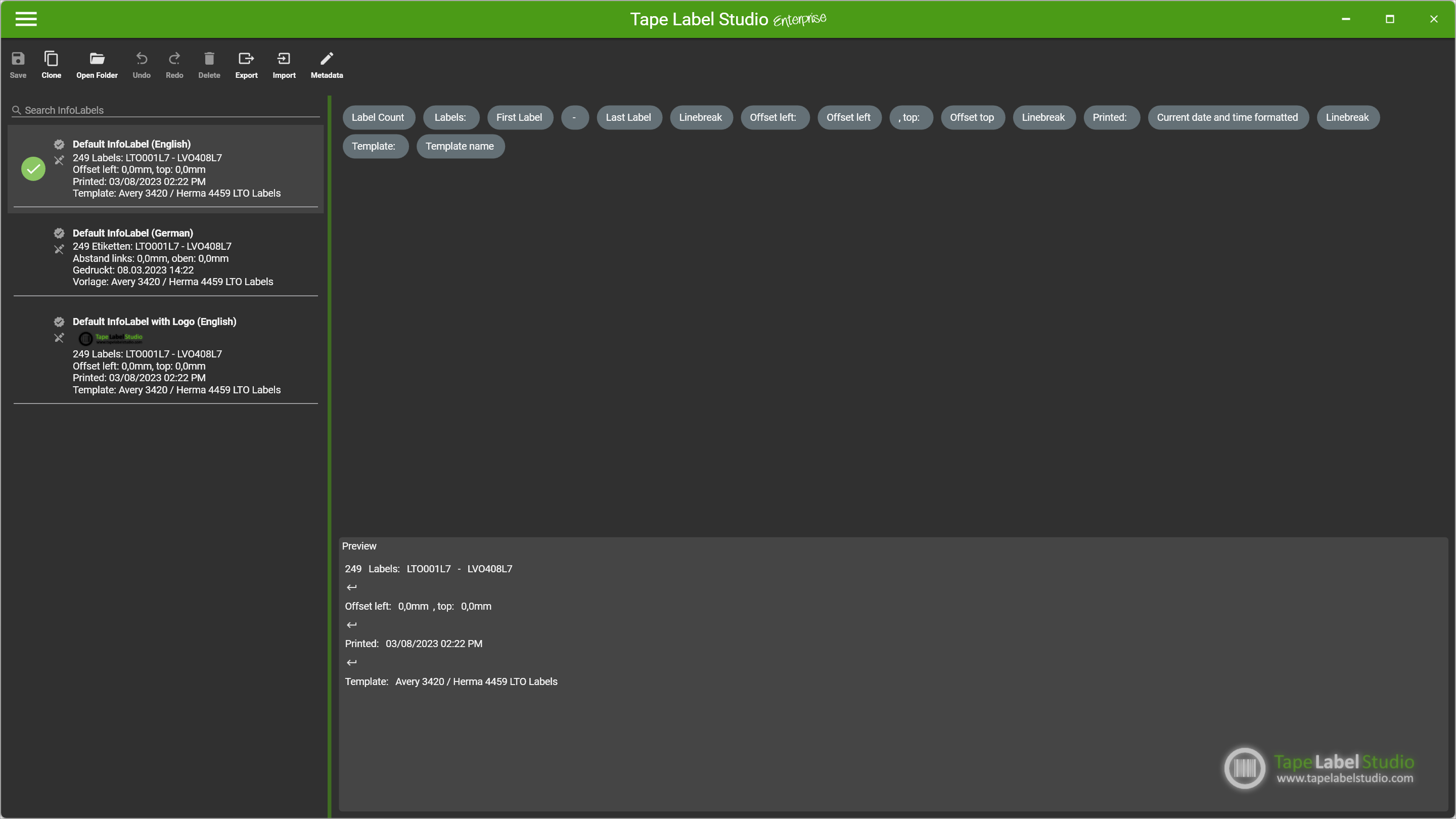Image resolution: width=1456 pixels, height=819 pixels.
Task: Click the Save toolbar icon
Action: 18,59
